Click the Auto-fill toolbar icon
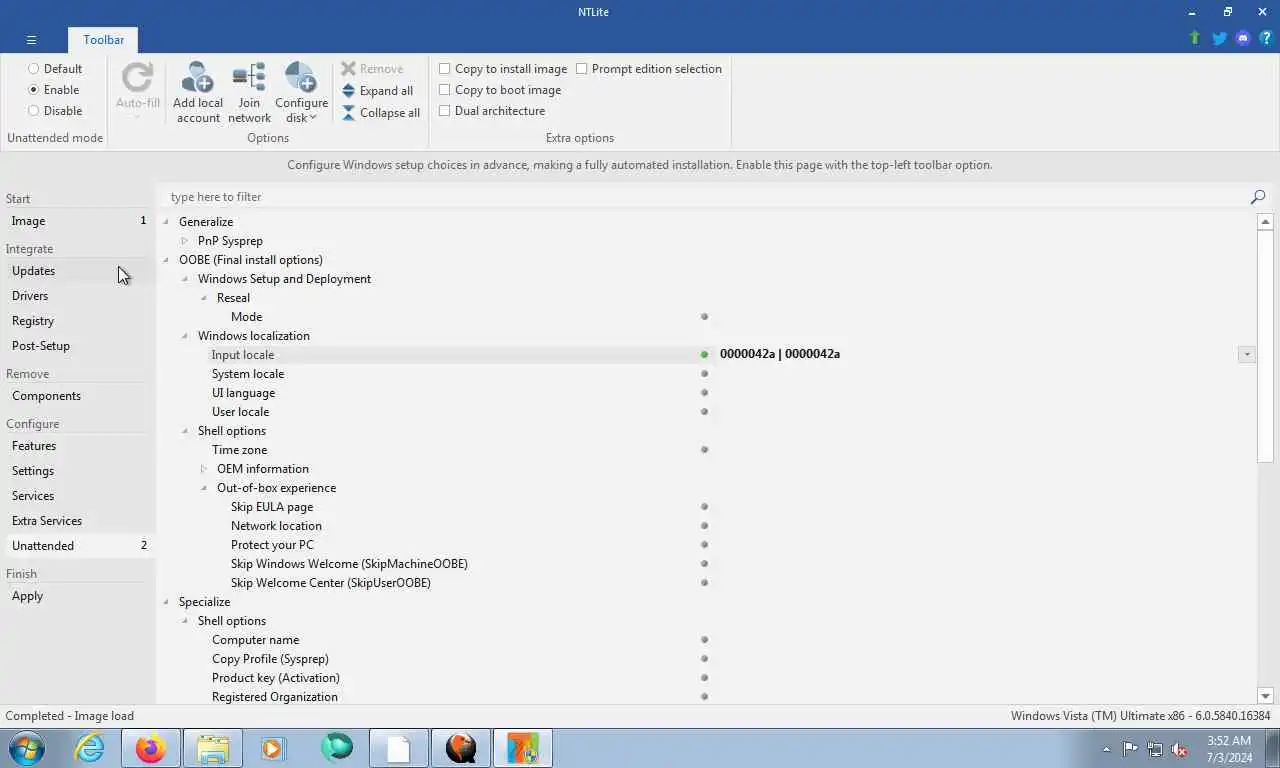 (x=138, y=78)
